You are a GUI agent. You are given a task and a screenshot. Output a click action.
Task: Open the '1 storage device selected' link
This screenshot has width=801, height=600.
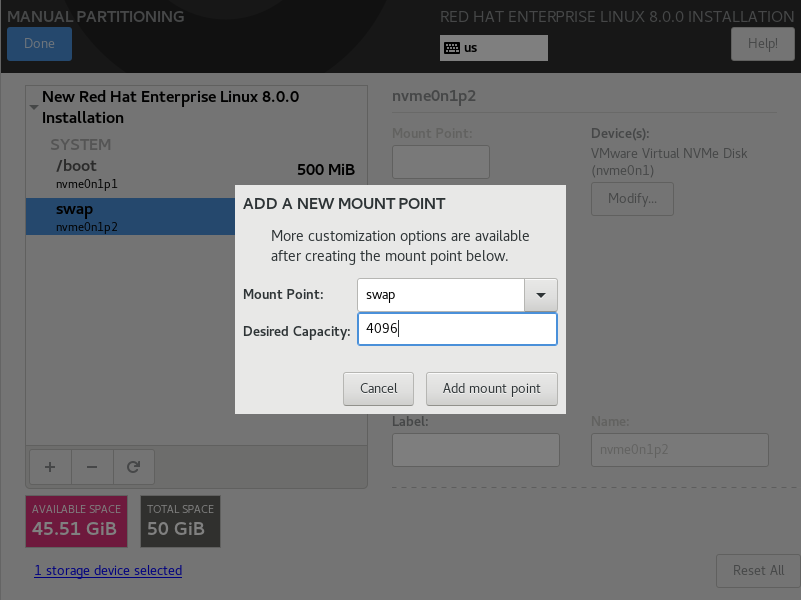tap(108, 570)
